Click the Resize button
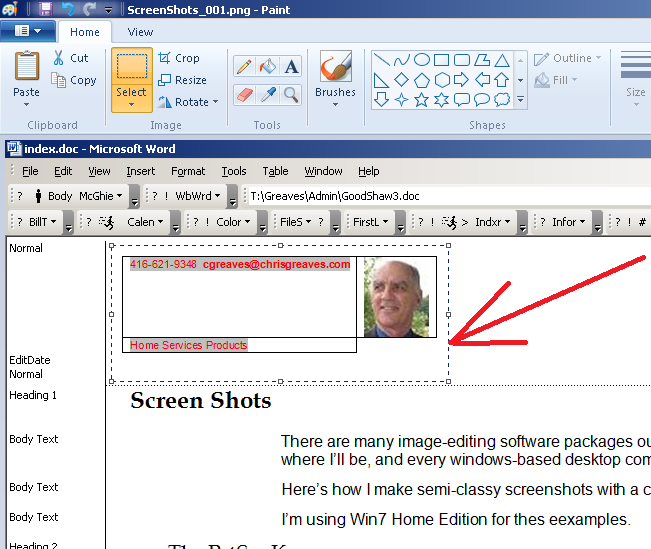 click(x=182, y=80)
